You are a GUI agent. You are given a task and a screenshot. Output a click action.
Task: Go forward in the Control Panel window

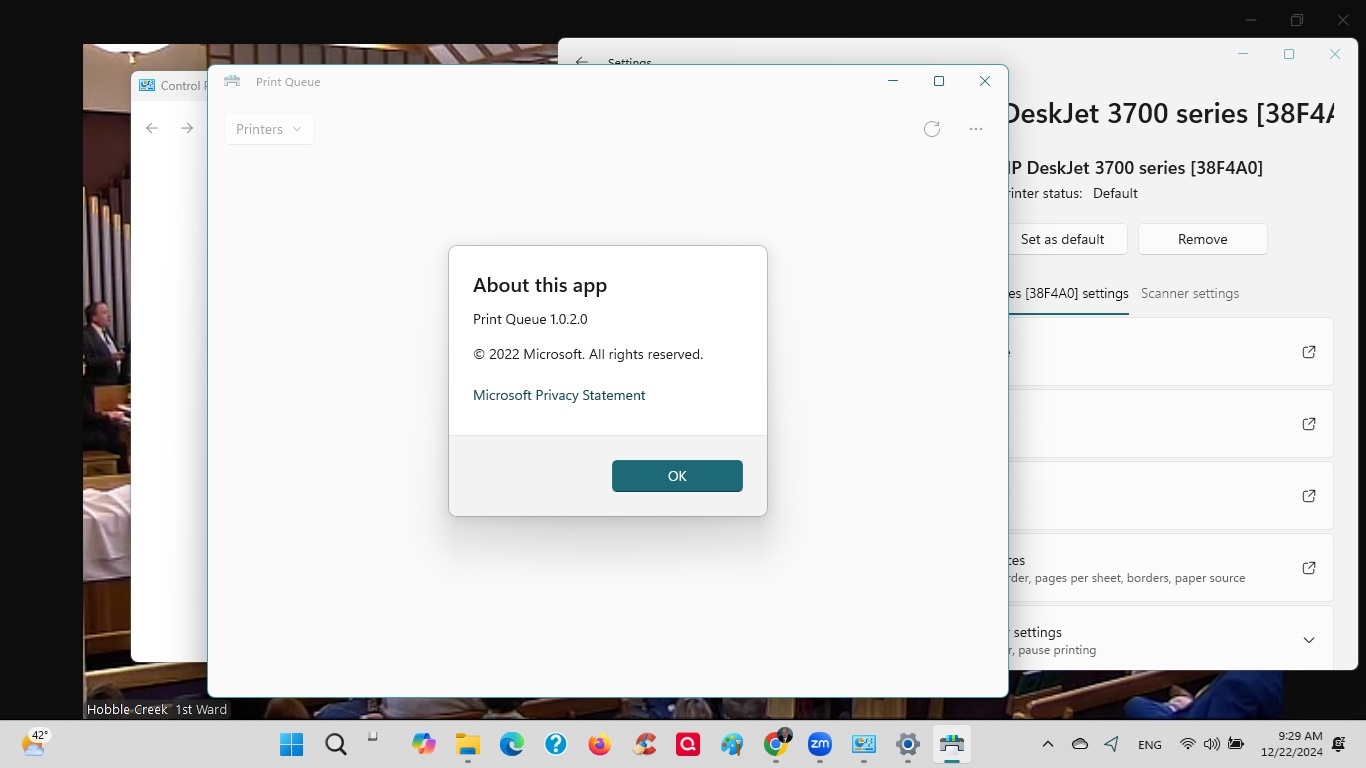coord(187,128)
